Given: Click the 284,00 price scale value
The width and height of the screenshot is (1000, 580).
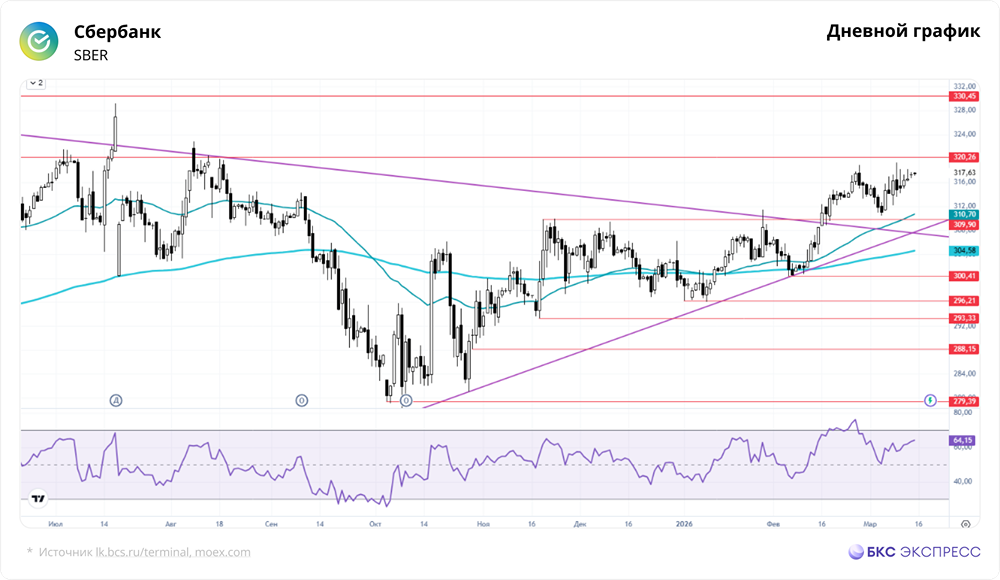Looking at the screenshot, I should coord(964,373).
